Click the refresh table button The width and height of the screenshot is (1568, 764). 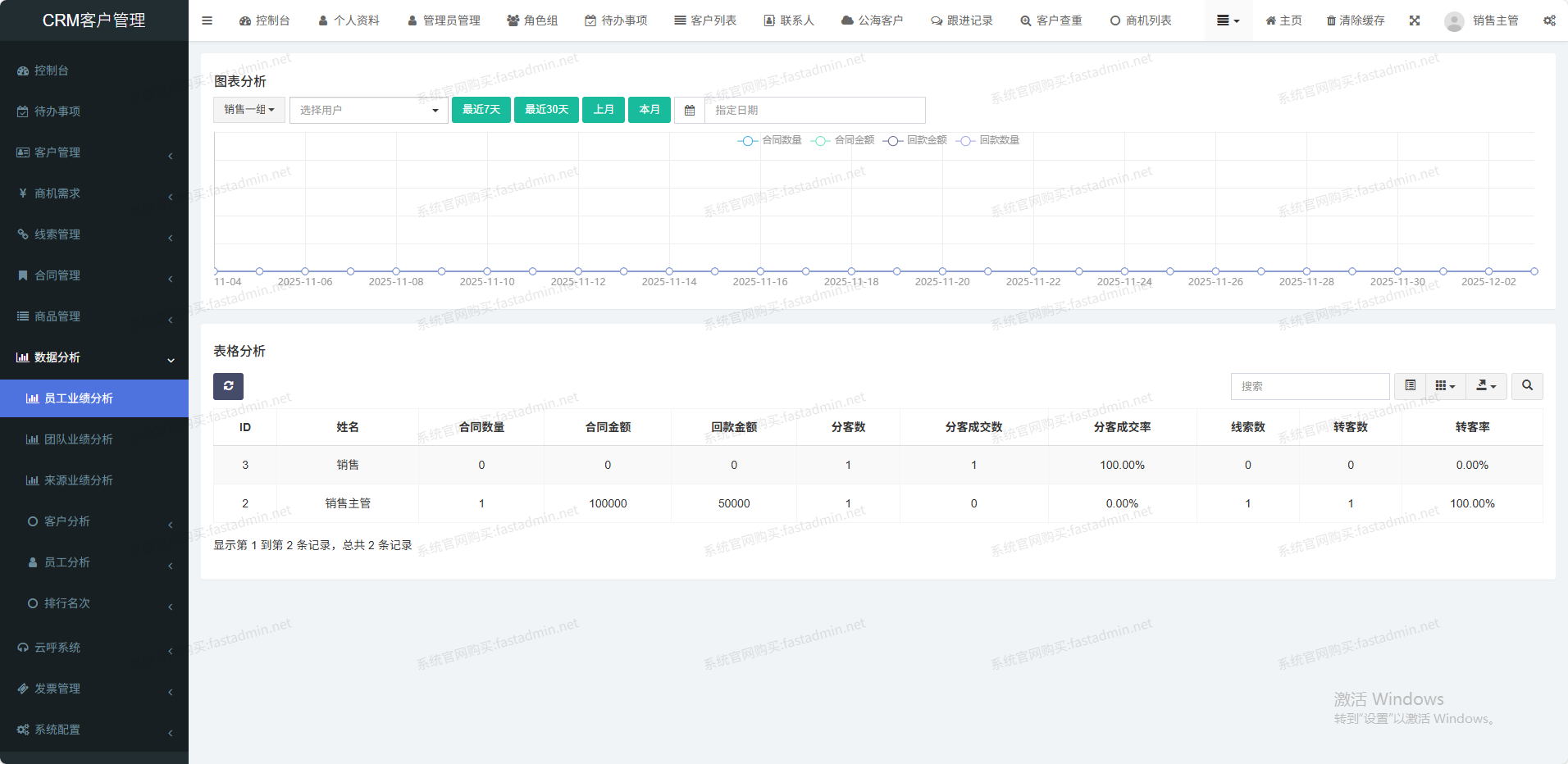click(x=228, y=386)
